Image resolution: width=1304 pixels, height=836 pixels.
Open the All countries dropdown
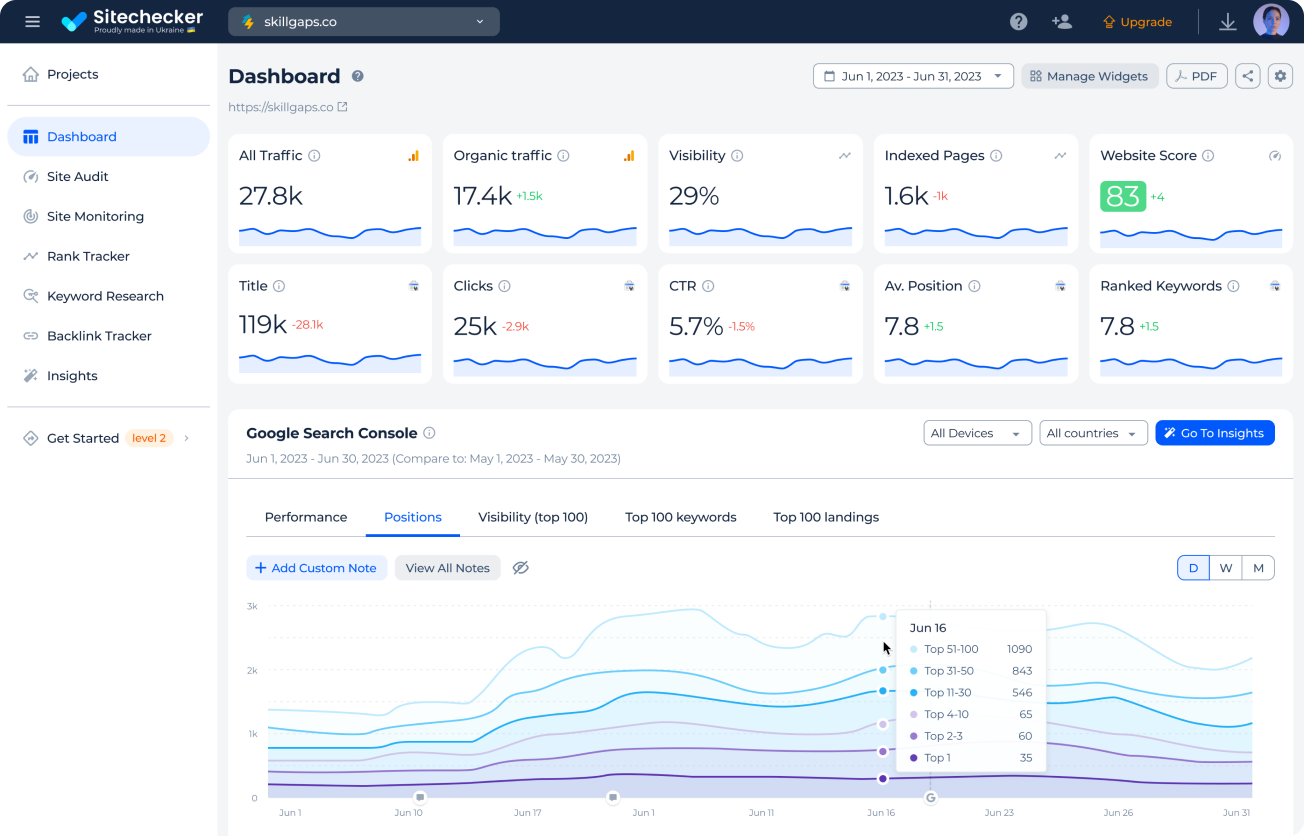click(1093, 433)
